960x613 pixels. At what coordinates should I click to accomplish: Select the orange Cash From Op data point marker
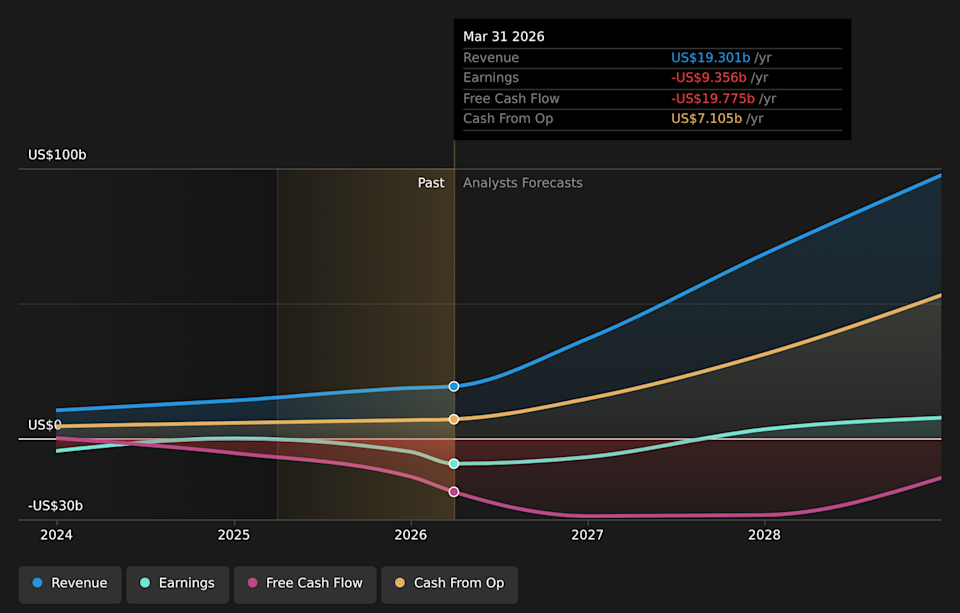pos(454,419)
